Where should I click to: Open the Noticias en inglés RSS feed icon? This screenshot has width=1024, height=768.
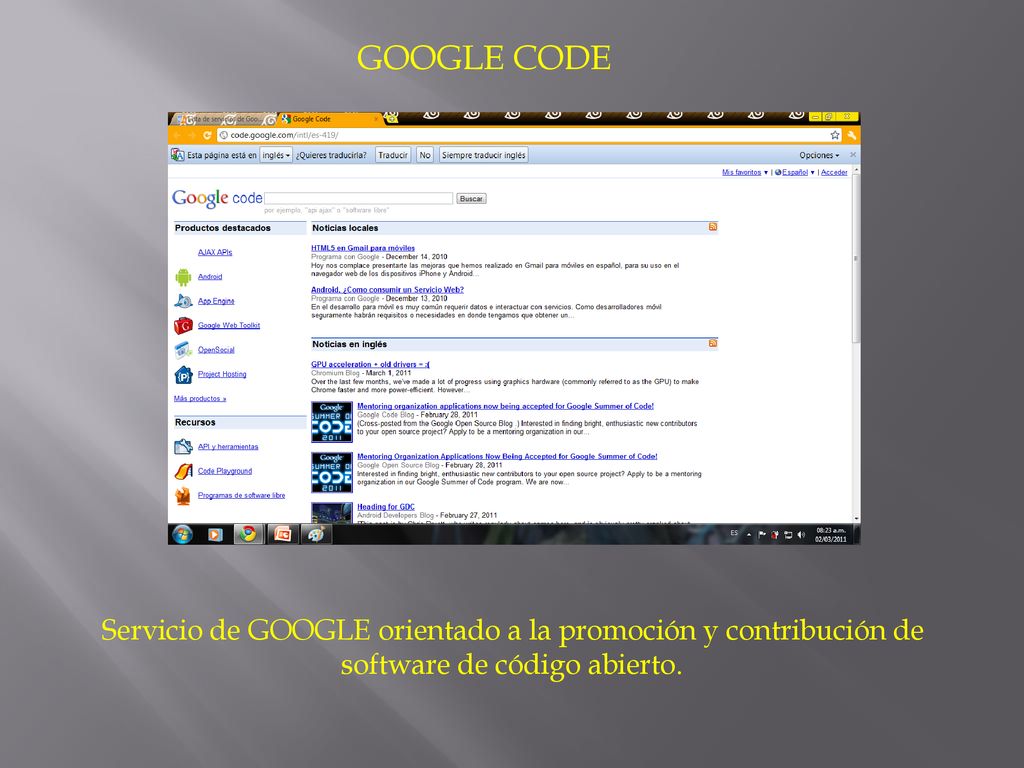[x=712, y=343]
